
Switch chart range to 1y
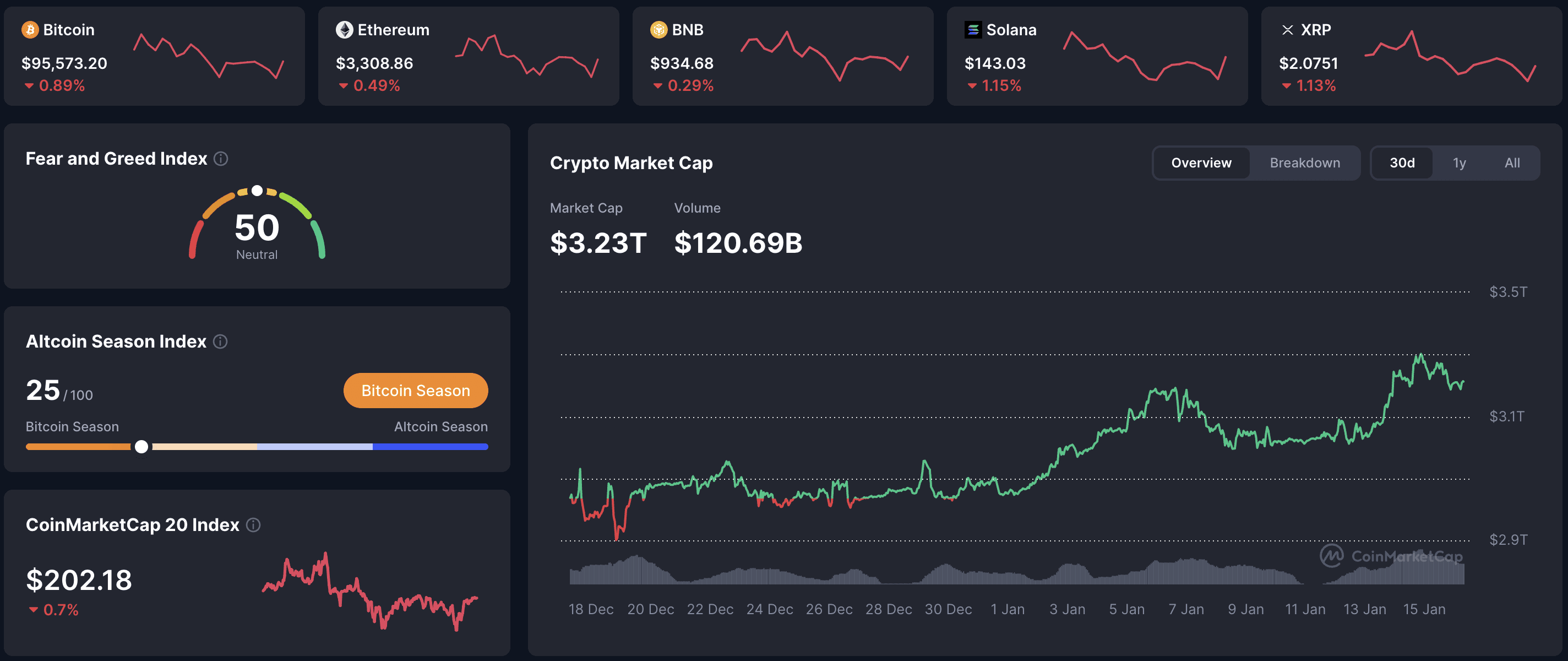coord(1459,162)
